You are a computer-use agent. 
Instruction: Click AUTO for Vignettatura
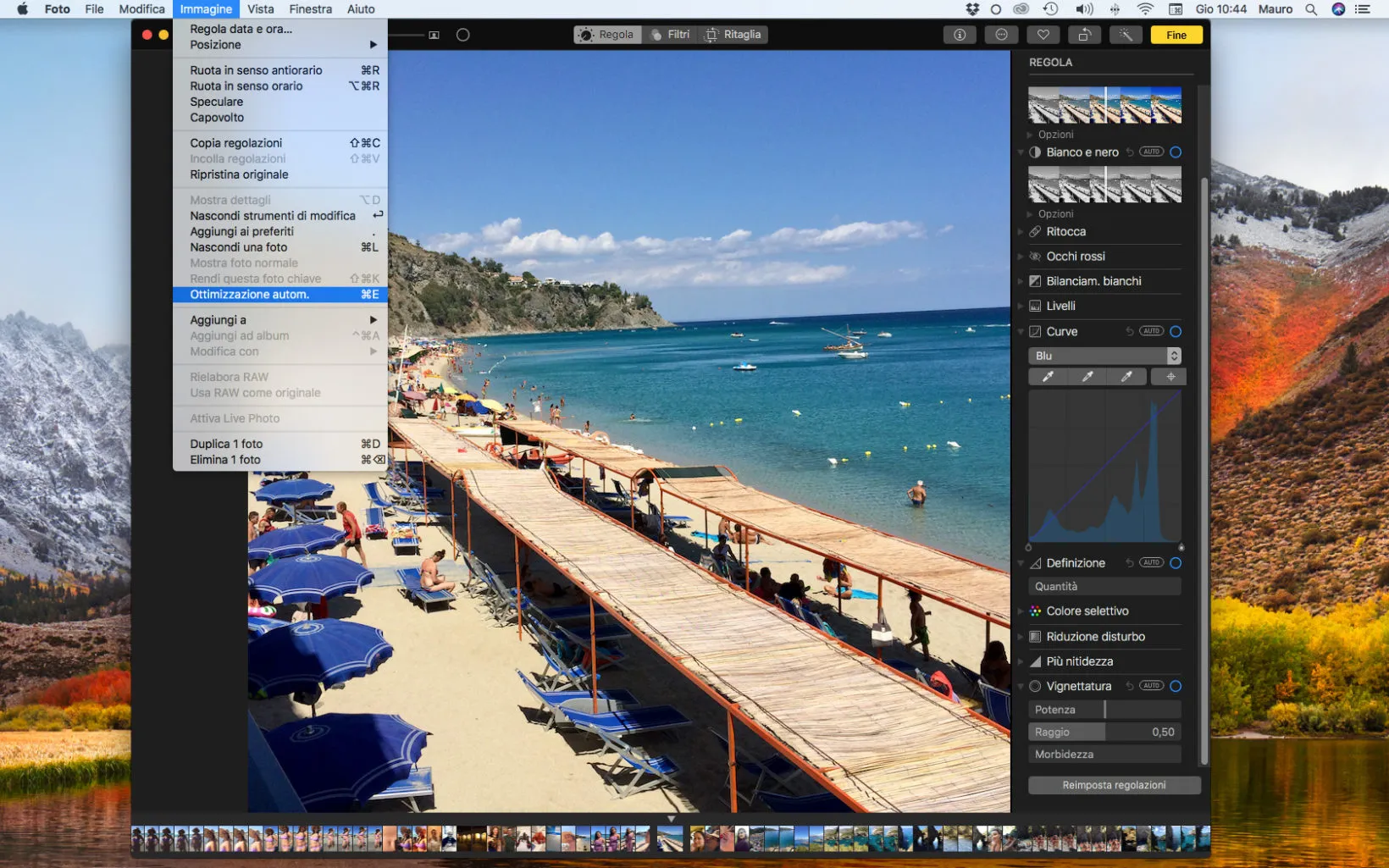[x=1151, y=686]
